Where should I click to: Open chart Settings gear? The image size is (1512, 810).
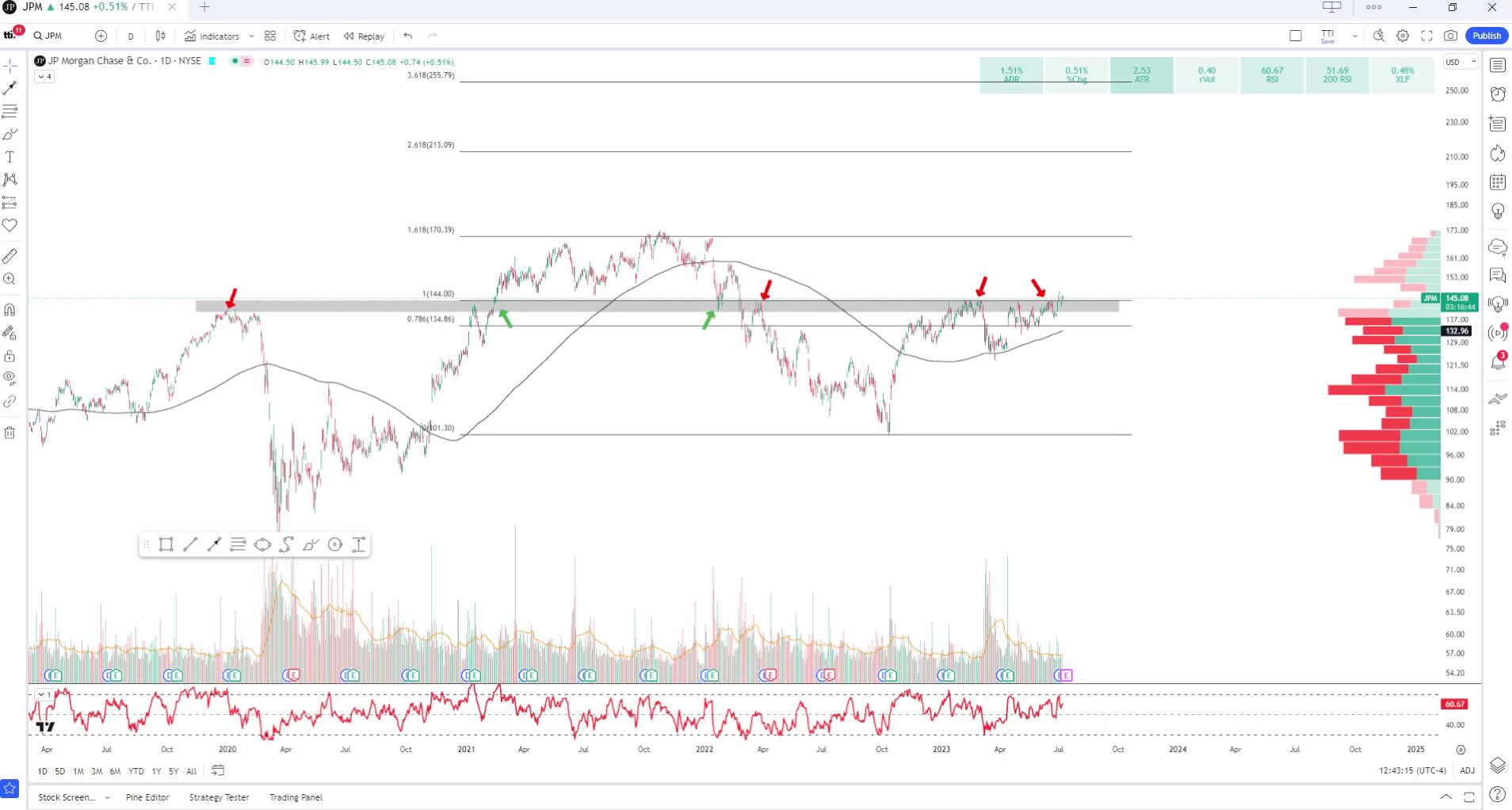point(1402,36)
